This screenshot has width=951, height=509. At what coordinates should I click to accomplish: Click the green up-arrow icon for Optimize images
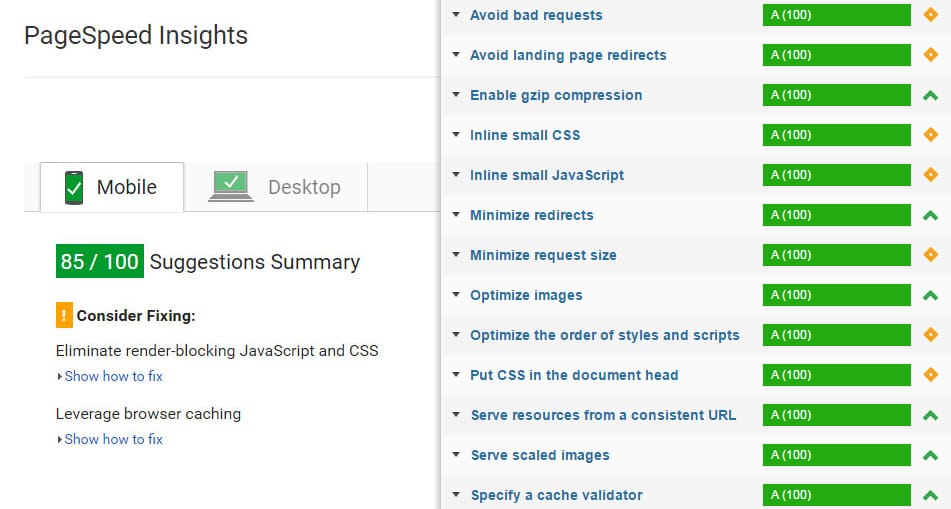930,295
